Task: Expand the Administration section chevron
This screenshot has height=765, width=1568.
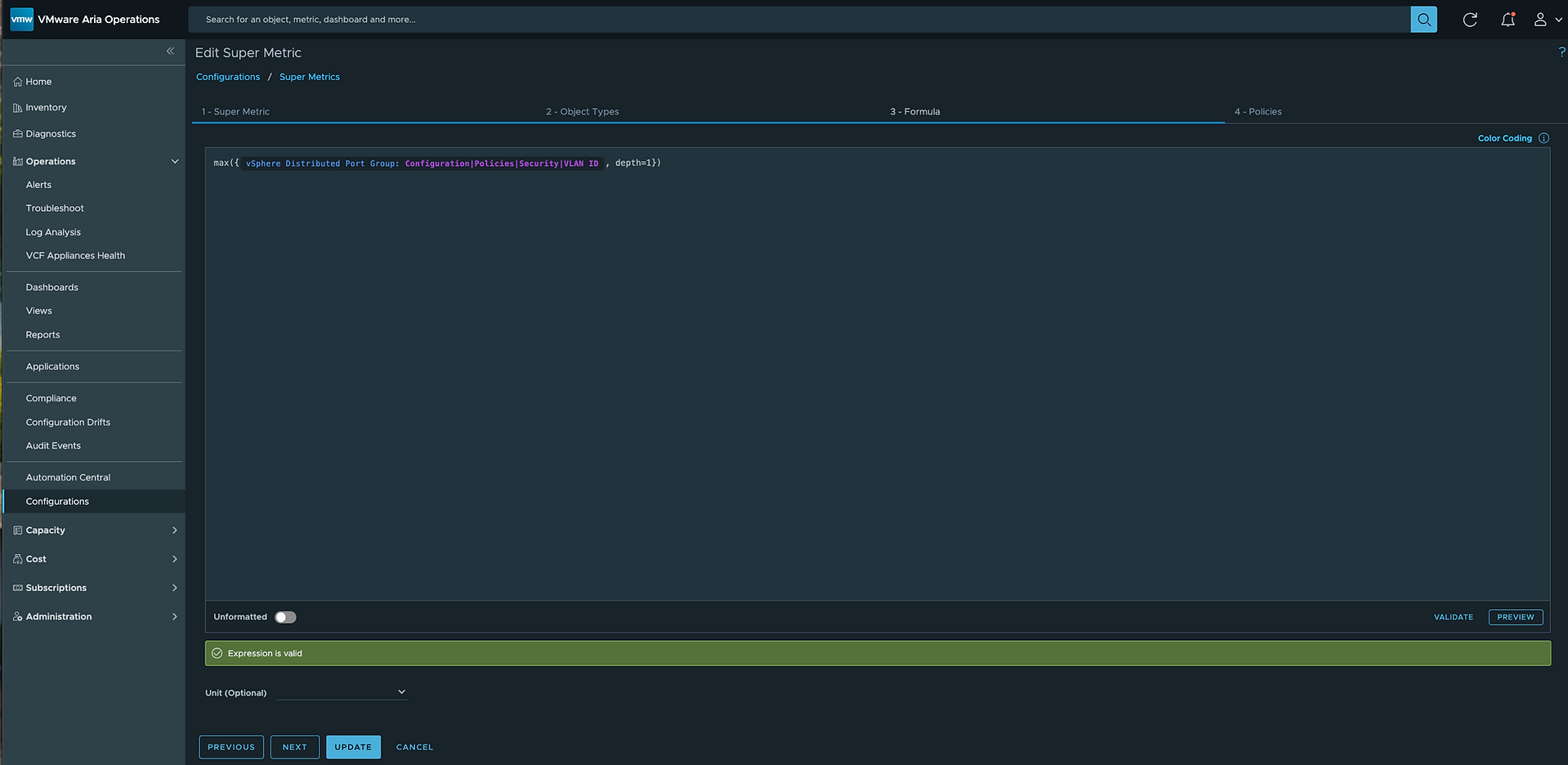Action: pyautogui.click(x=174, y=617)
